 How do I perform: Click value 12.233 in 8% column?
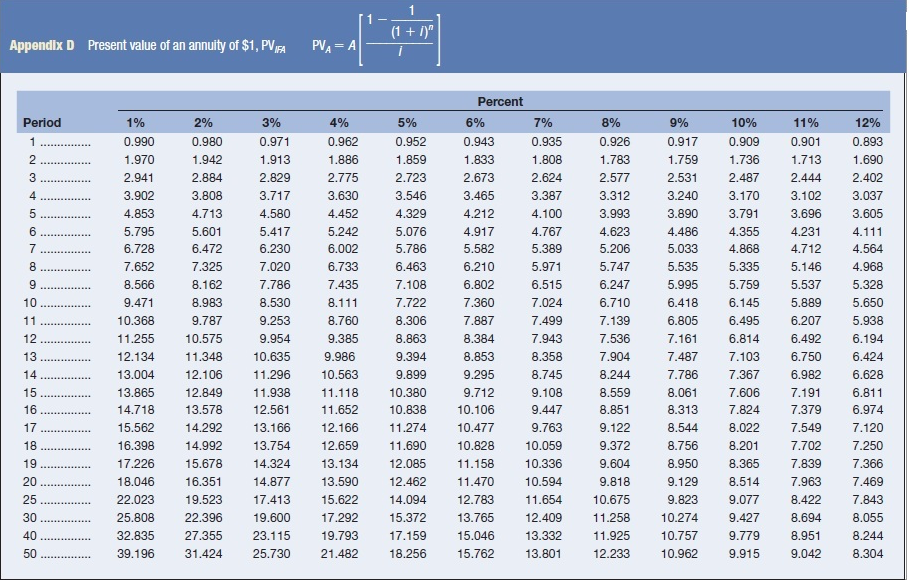point(611,554)
